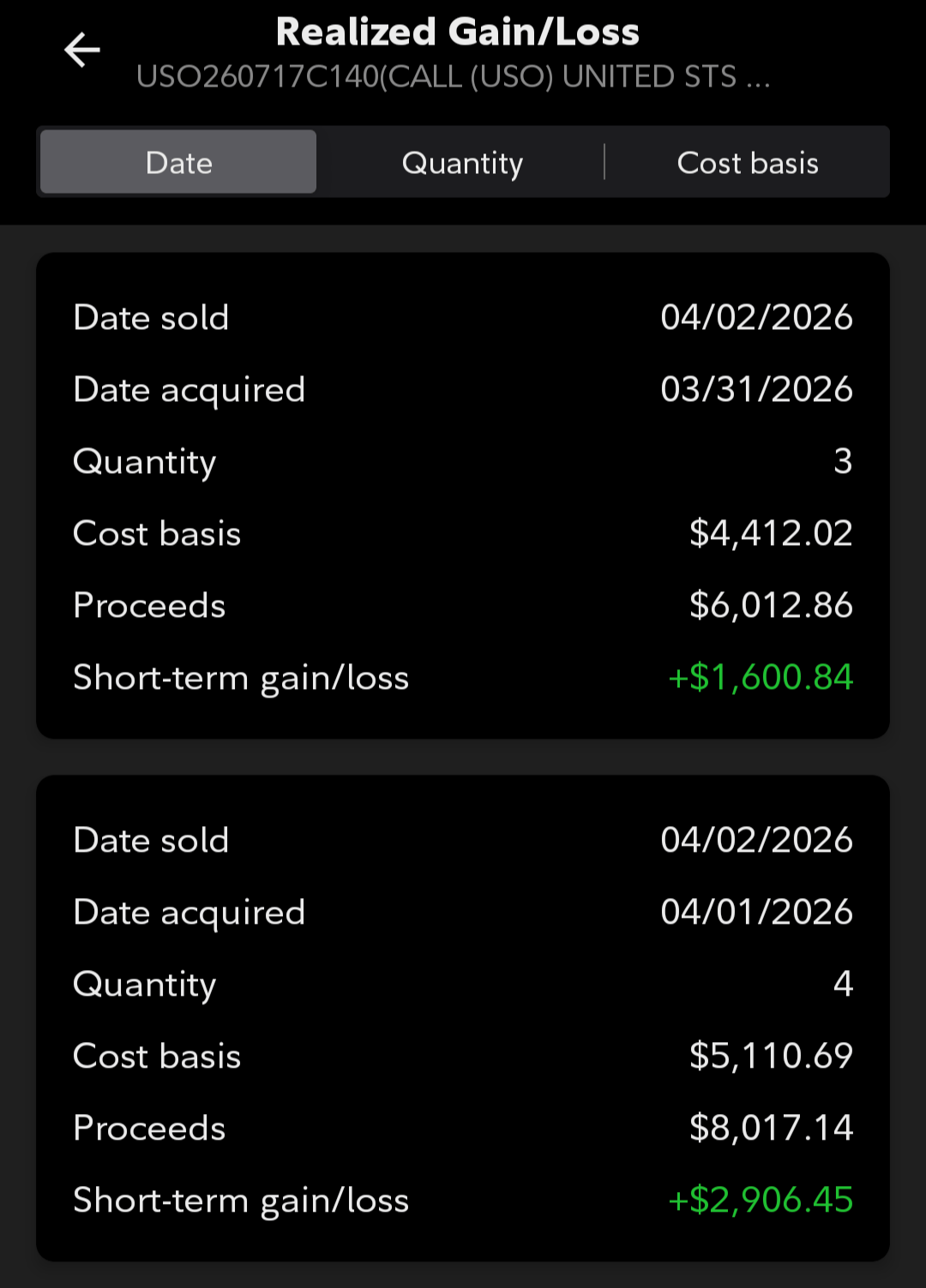Image resolution: width=926 pixels, height=1288 pixels.
Task: Click the Cost basis label beside $4,412.02
Action: (157, 533)
